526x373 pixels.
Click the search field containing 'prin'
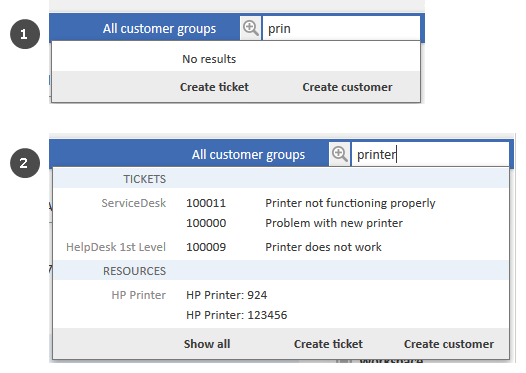(x=341, y=29)
